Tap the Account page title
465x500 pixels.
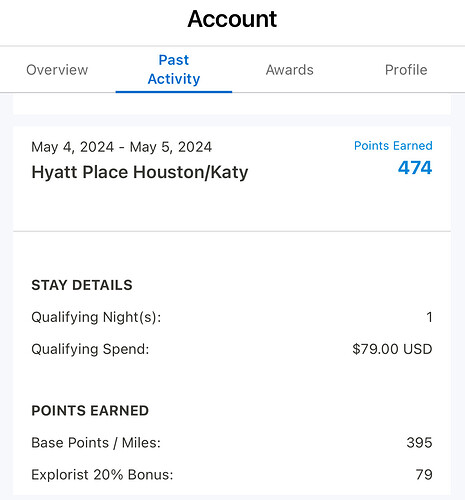pyautogui.click(x=232, y=19)
